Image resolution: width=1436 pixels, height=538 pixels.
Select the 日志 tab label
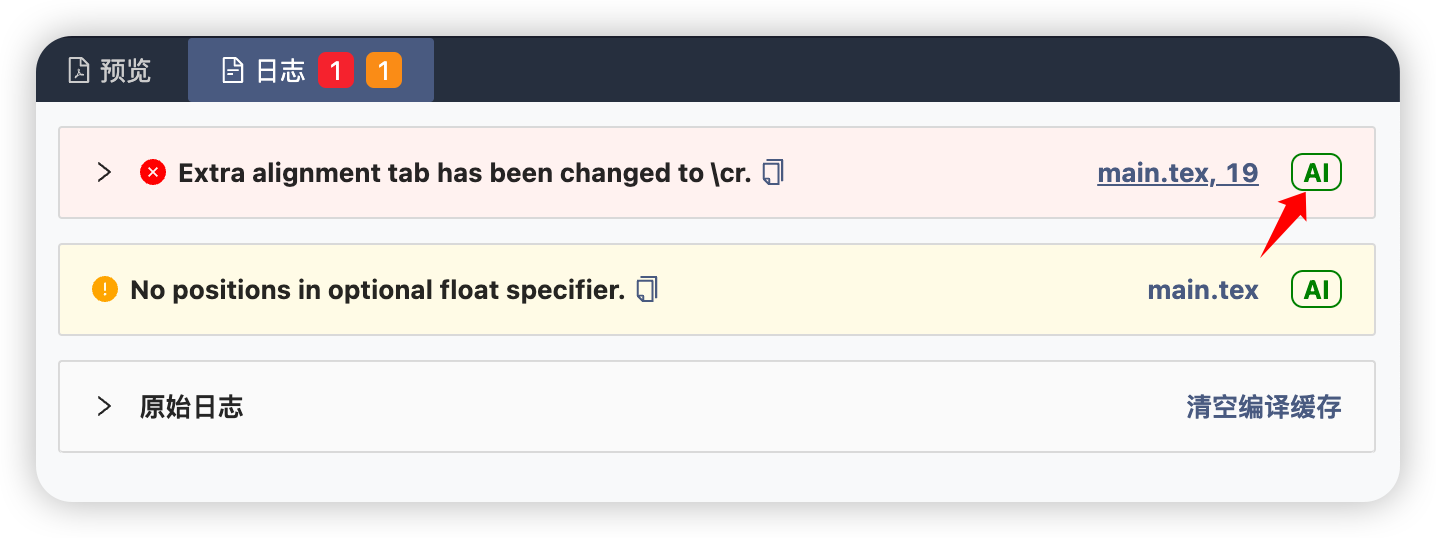[280, 71]
